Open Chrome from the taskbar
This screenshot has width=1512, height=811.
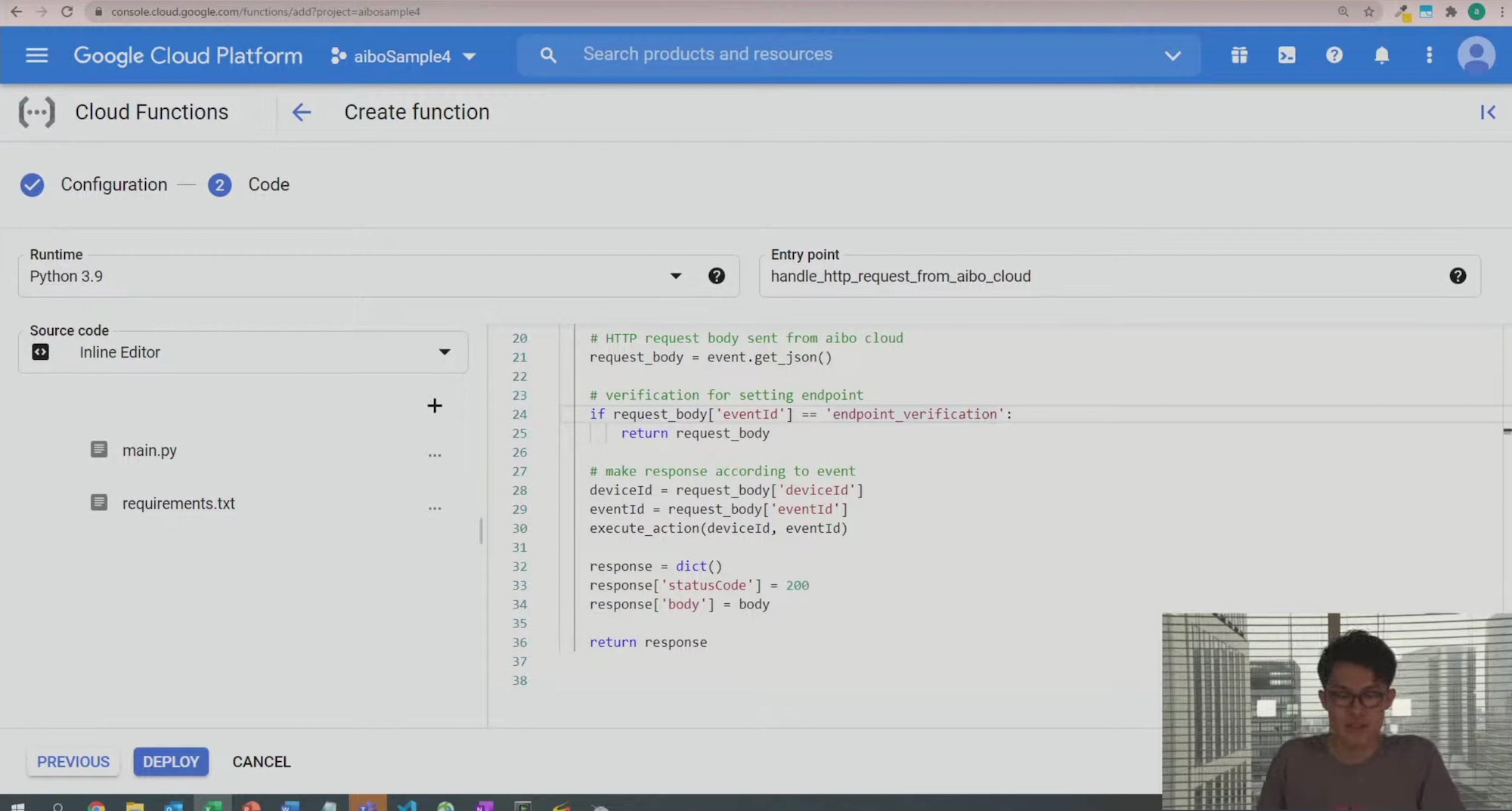click(96, 806)
